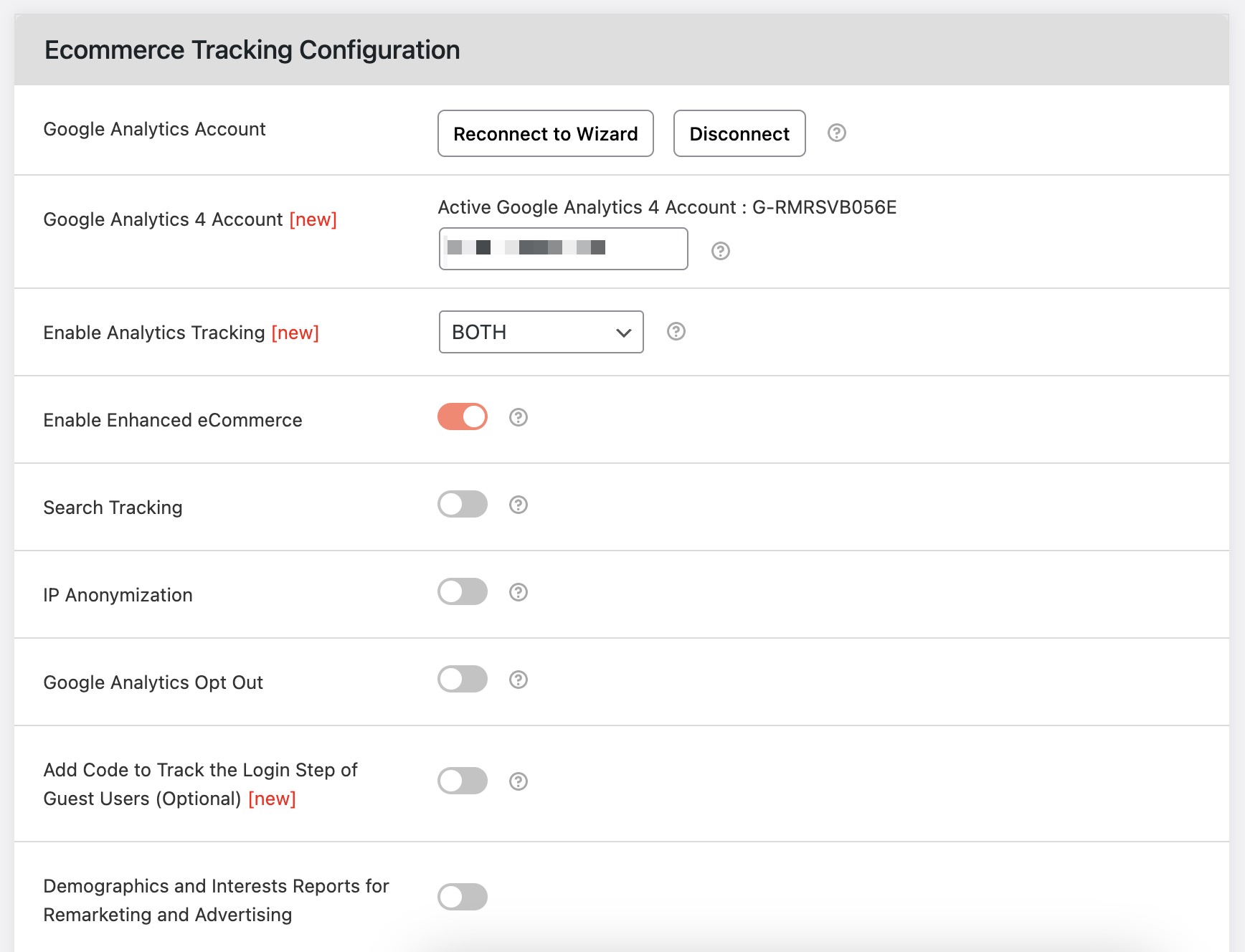Open help tooltip for IP Anonymization
1245x952 pixels.
pos(518,592)
